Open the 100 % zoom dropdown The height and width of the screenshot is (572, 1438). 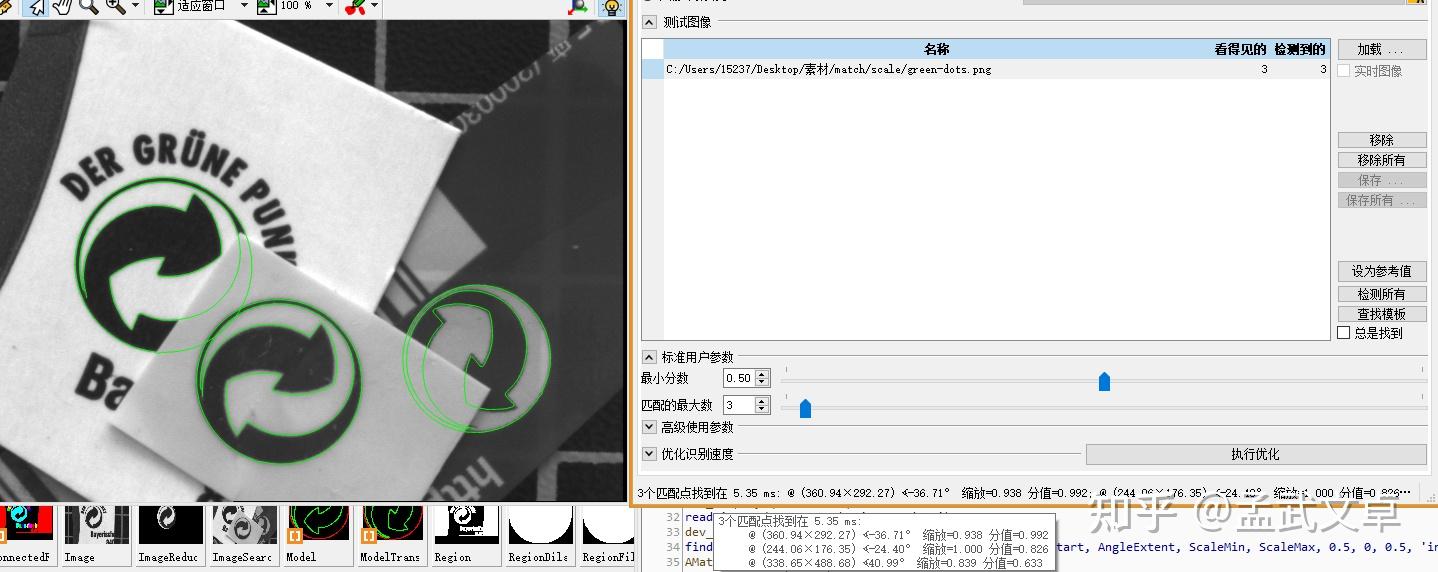tap(328, 6)
